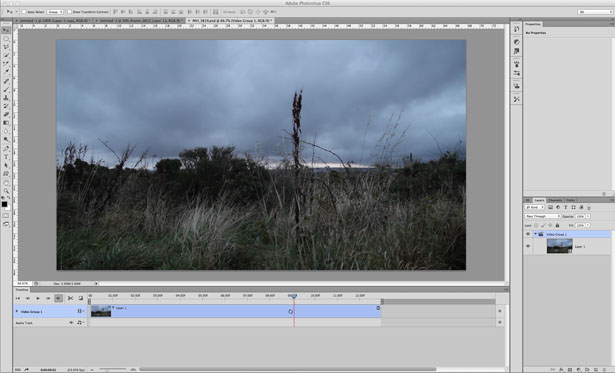The image size is (615, 373).
Task: Go to first frame in Timeline
Action: coord(17,298)
